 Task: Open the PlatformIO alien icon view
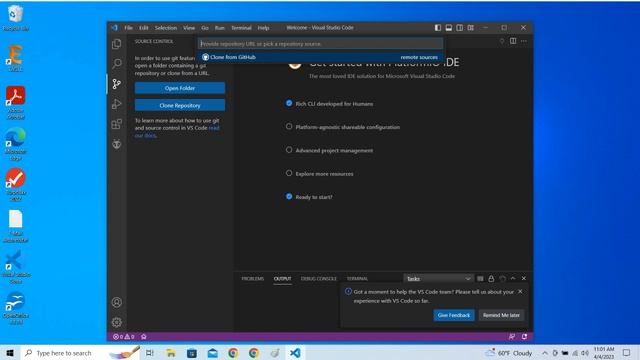coord(117,144)
